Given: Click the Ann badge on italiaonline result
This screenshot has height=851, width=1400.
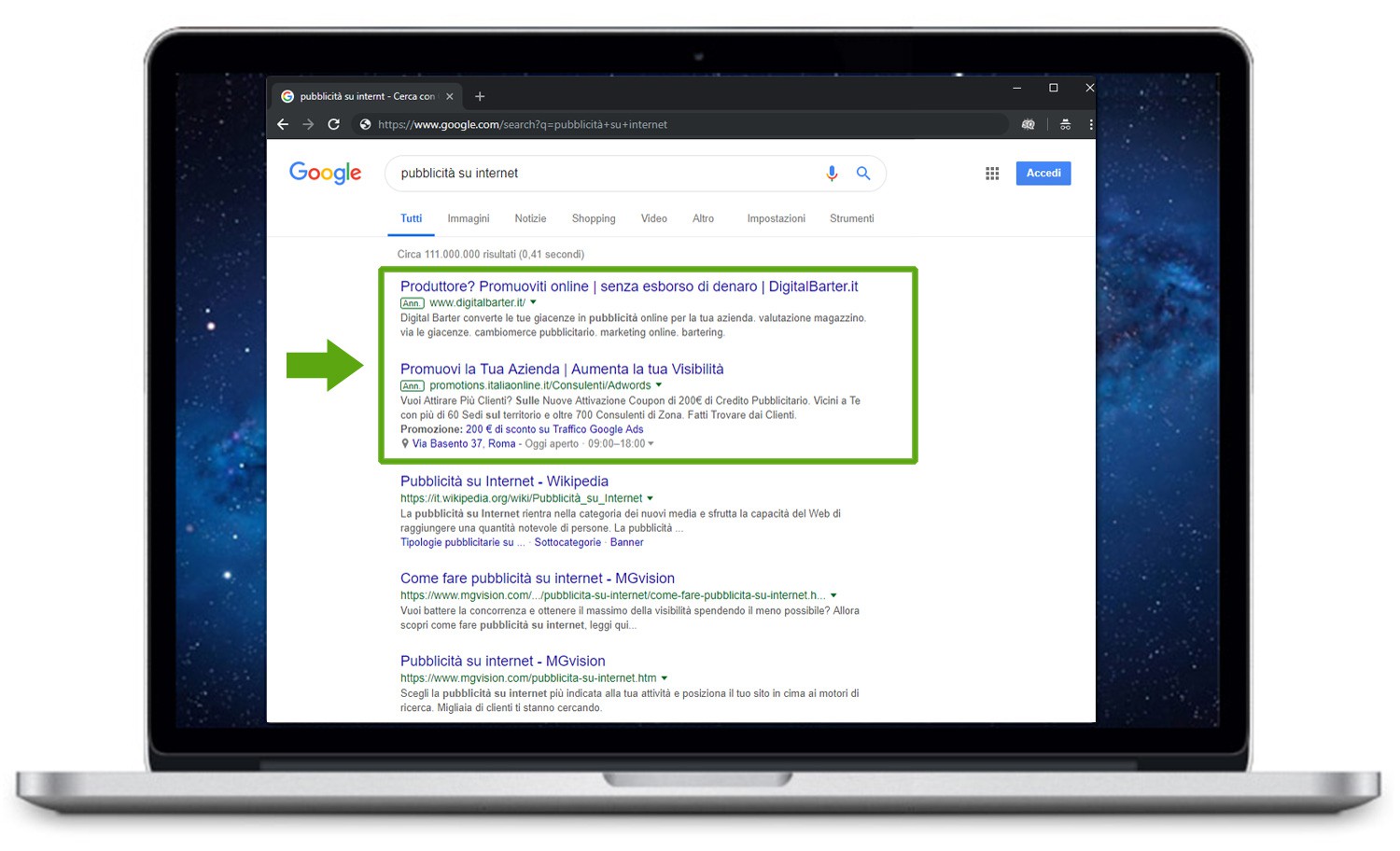Looking at the screenshot, I should tap(412, 386).
